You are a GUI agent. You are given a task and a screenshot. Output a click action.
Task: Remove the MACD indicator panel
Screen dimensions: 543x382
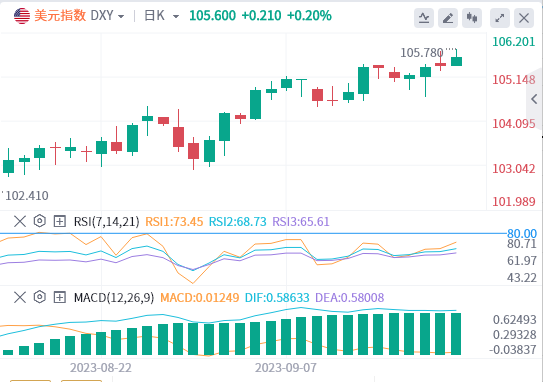tap(20, 297)
